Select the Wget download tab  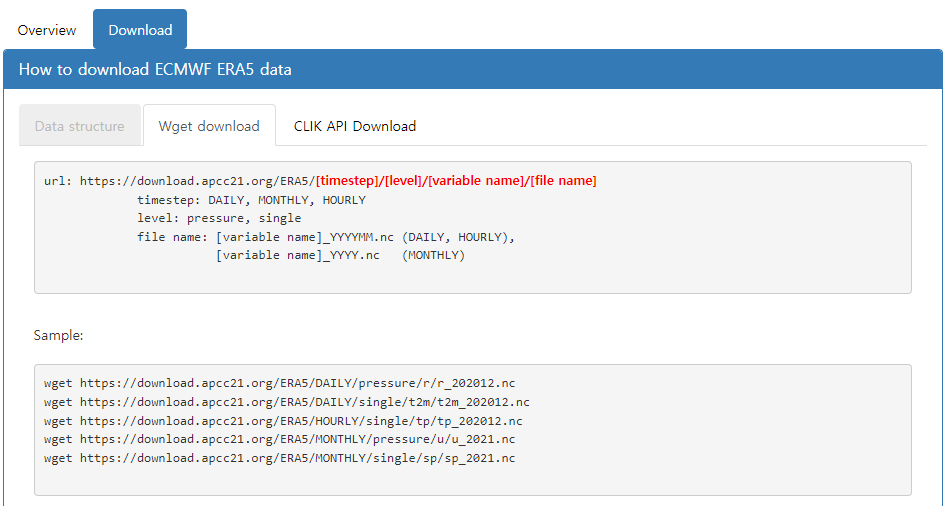point(209,126)
